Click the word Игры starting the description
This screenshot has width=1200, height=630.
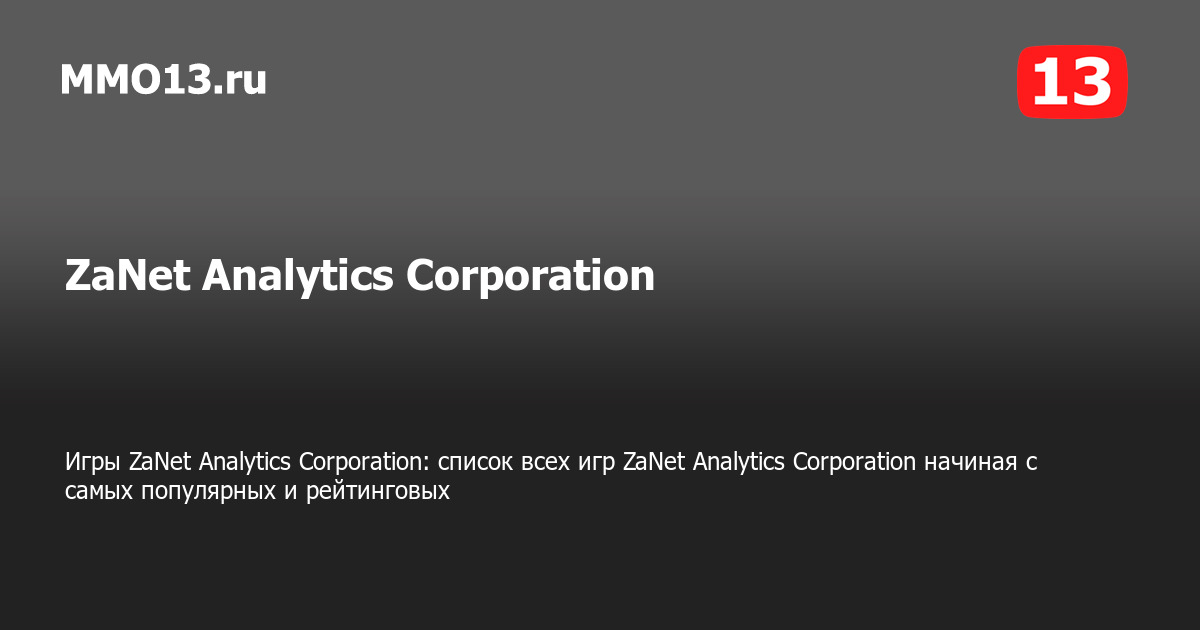point(94,462)
